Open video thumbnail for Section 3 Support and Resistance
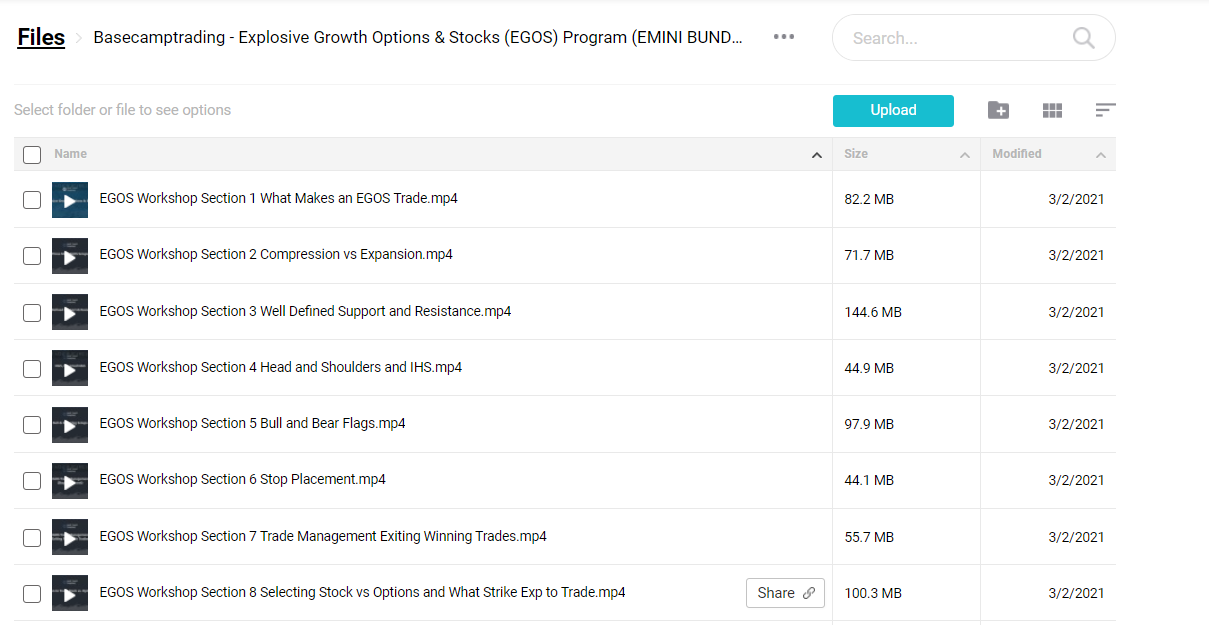The width and height of the screenshot is (1209, 625). point(70,312)
